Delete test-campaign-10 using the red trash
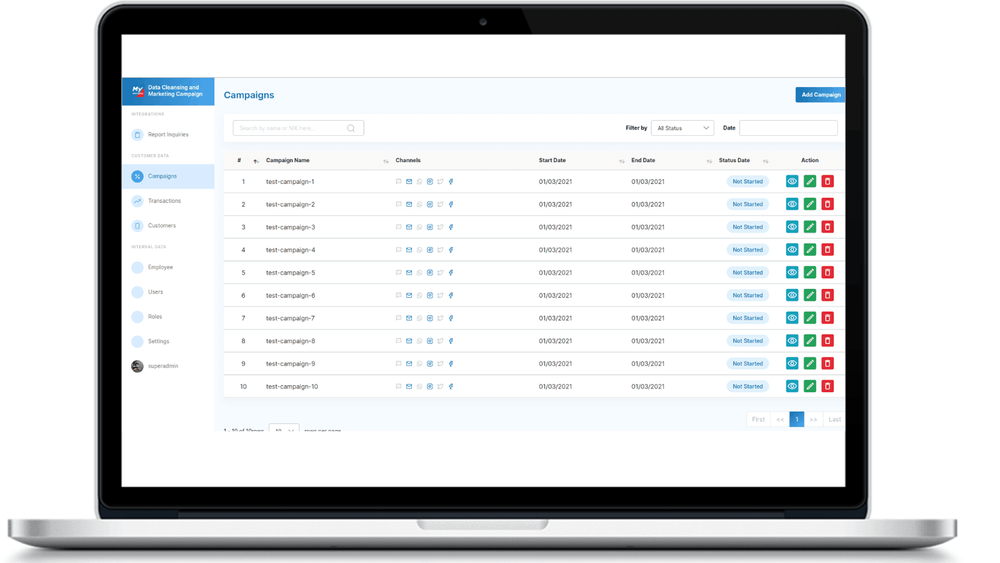The width and height of the screenshot is (1000, 563). [827, 386]
